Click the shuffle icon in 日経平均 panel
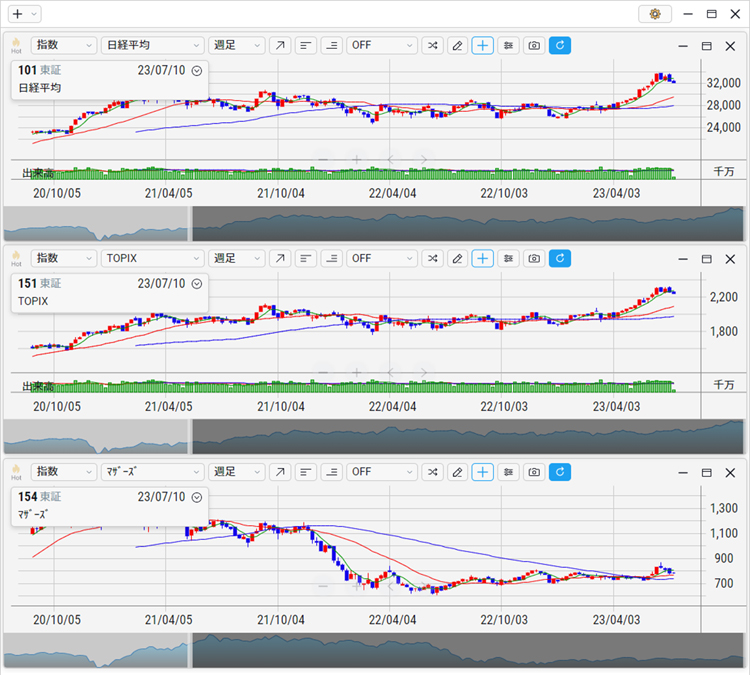Screen dimensions: 750x675 point(432,45)
